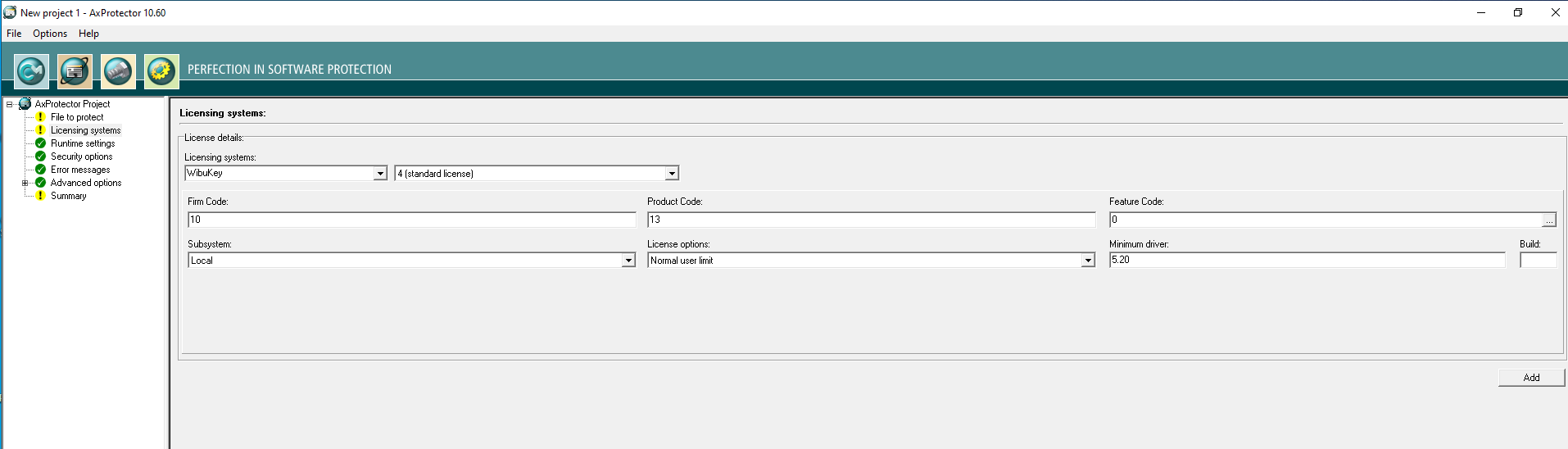Select Runtime settings in tree
This screenshot has height=449, width=1568.
click(83, 143)
